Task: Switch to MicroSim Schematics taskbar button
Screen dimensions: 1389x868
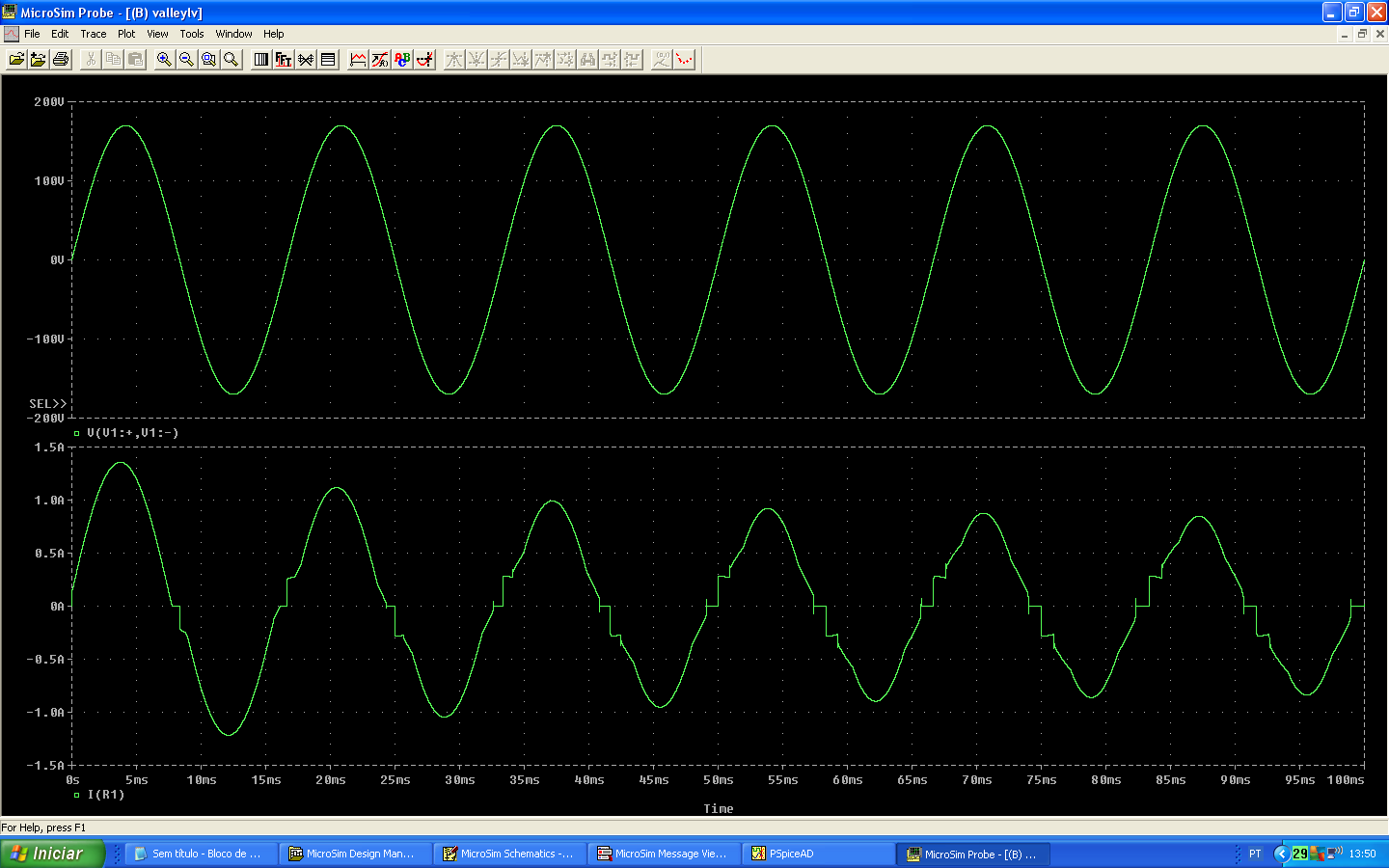Action: [509, 854]
